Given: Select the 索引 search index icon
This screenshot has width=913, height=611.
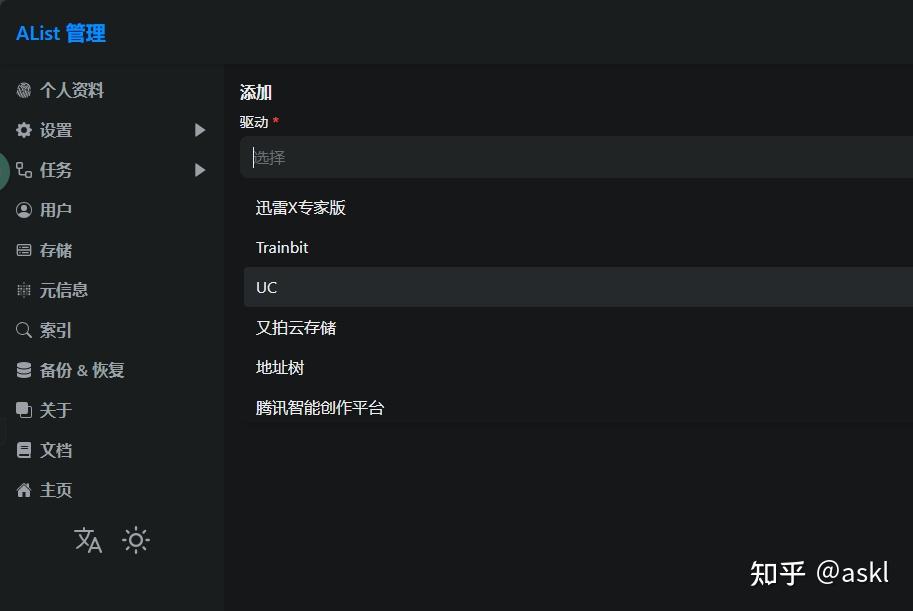Looking at the screenshot, I should point(24,330).
